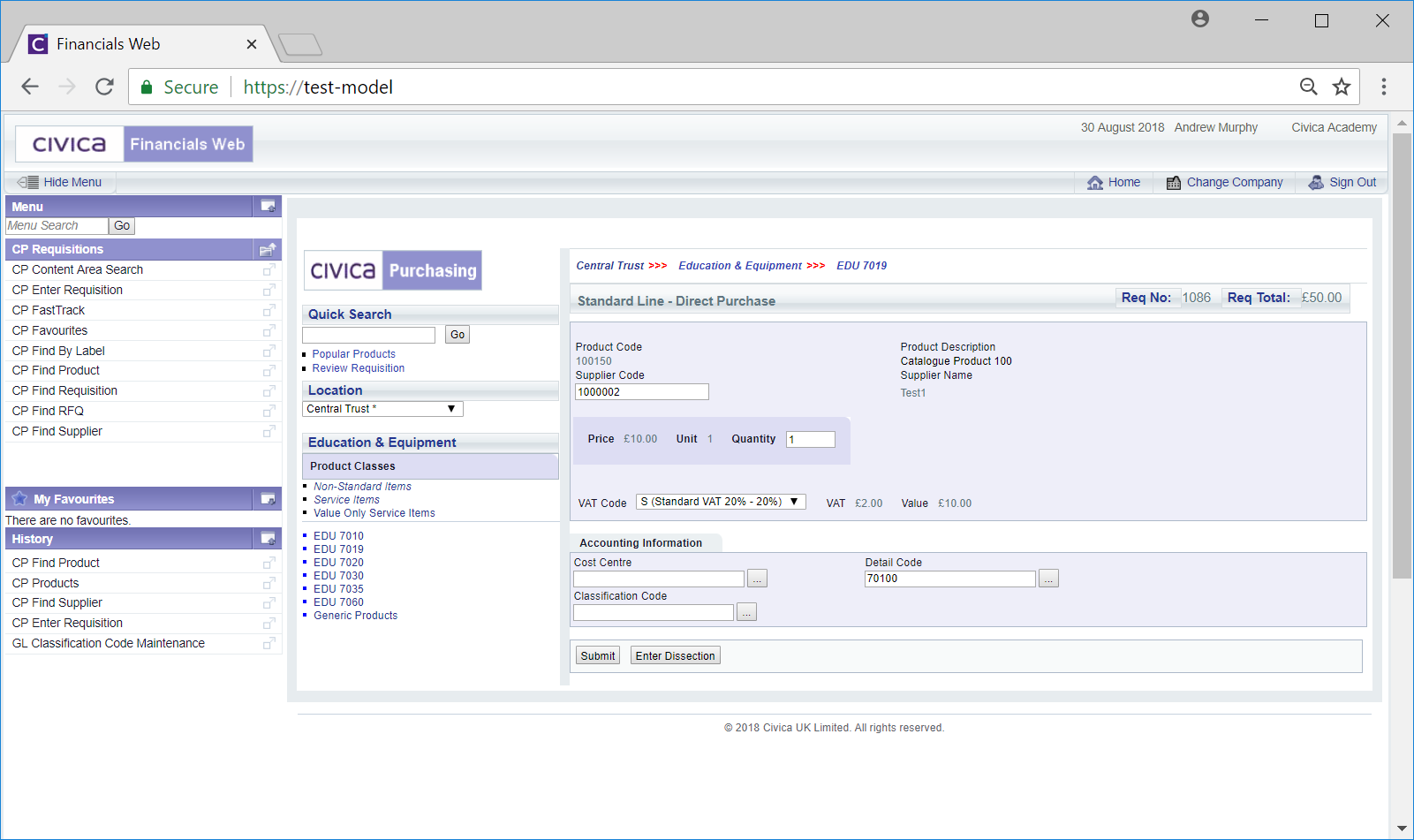Screen dimensions: 1414x840
Task: Open the Service Items link
Action: (346, 500)
